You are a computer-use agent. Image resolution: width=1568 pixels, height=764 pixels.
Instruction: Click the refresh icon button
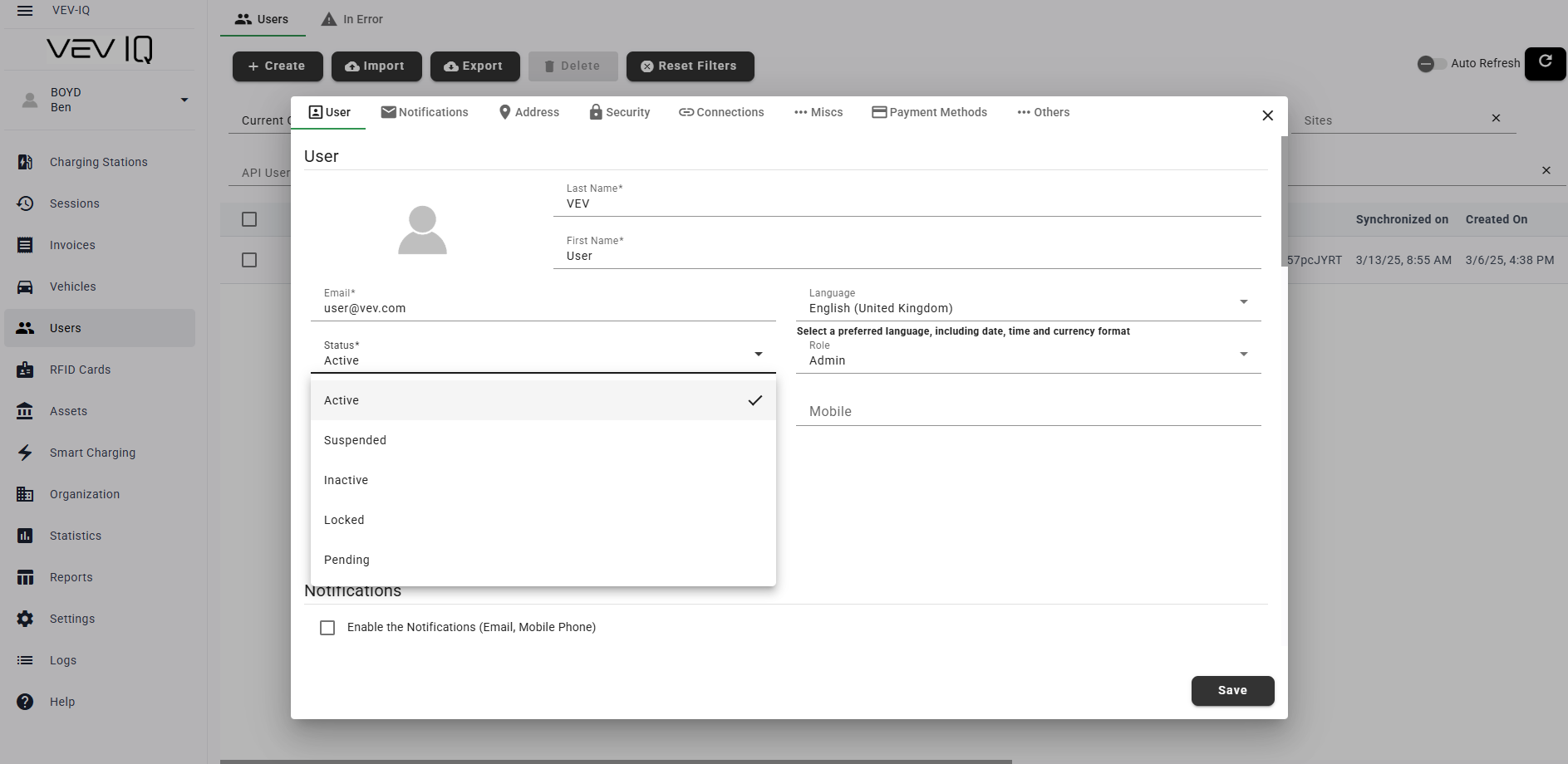(x=1545, y=63)
